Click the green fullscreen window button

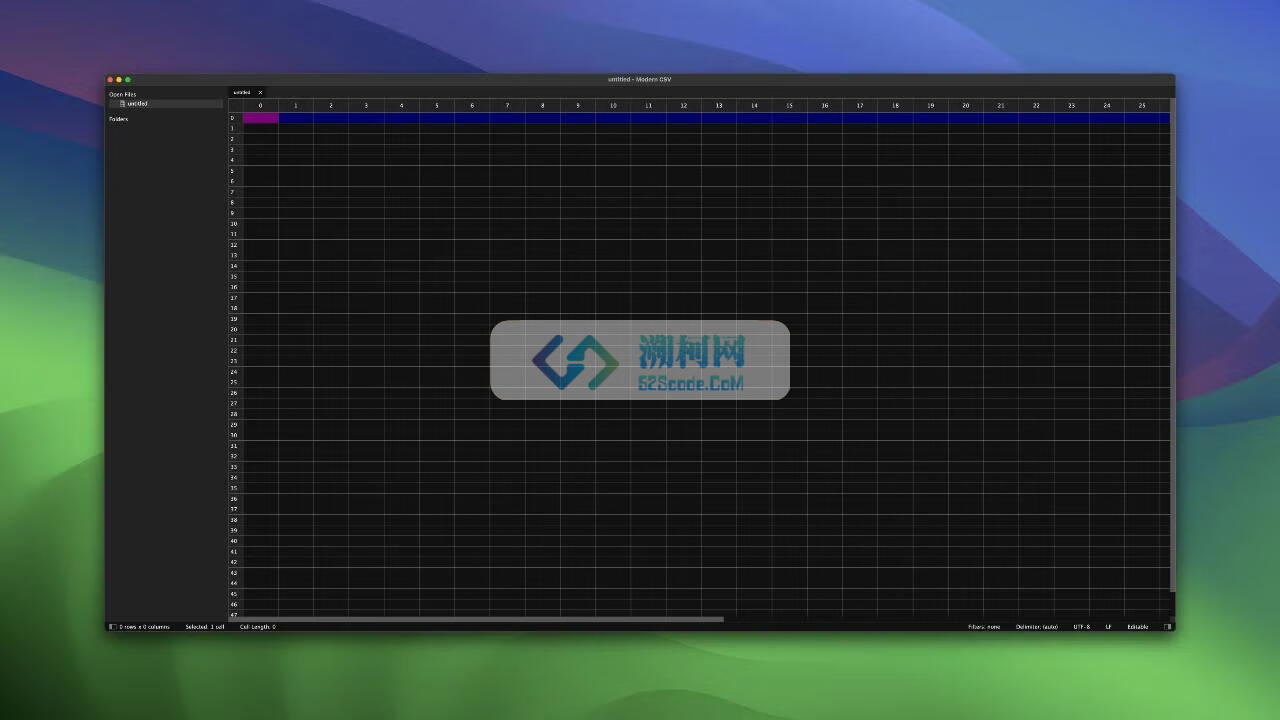(128, 79)
